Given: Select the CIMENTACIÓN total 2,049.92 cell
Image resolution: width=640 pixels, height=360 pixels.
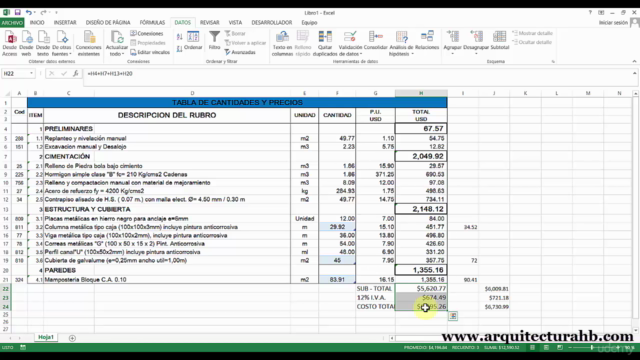Looking at the screenshot, I should [x=421, y=156].
